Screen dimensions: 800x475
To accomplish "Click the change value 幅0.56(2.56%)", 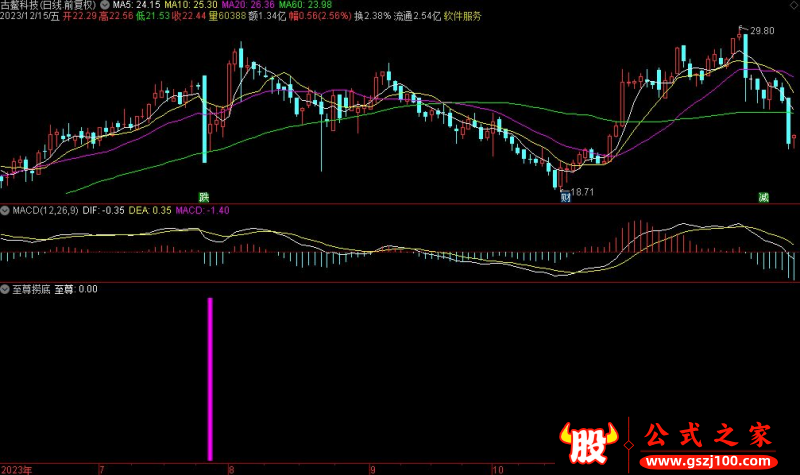I will pyautogui.click(x=320, y=16).
